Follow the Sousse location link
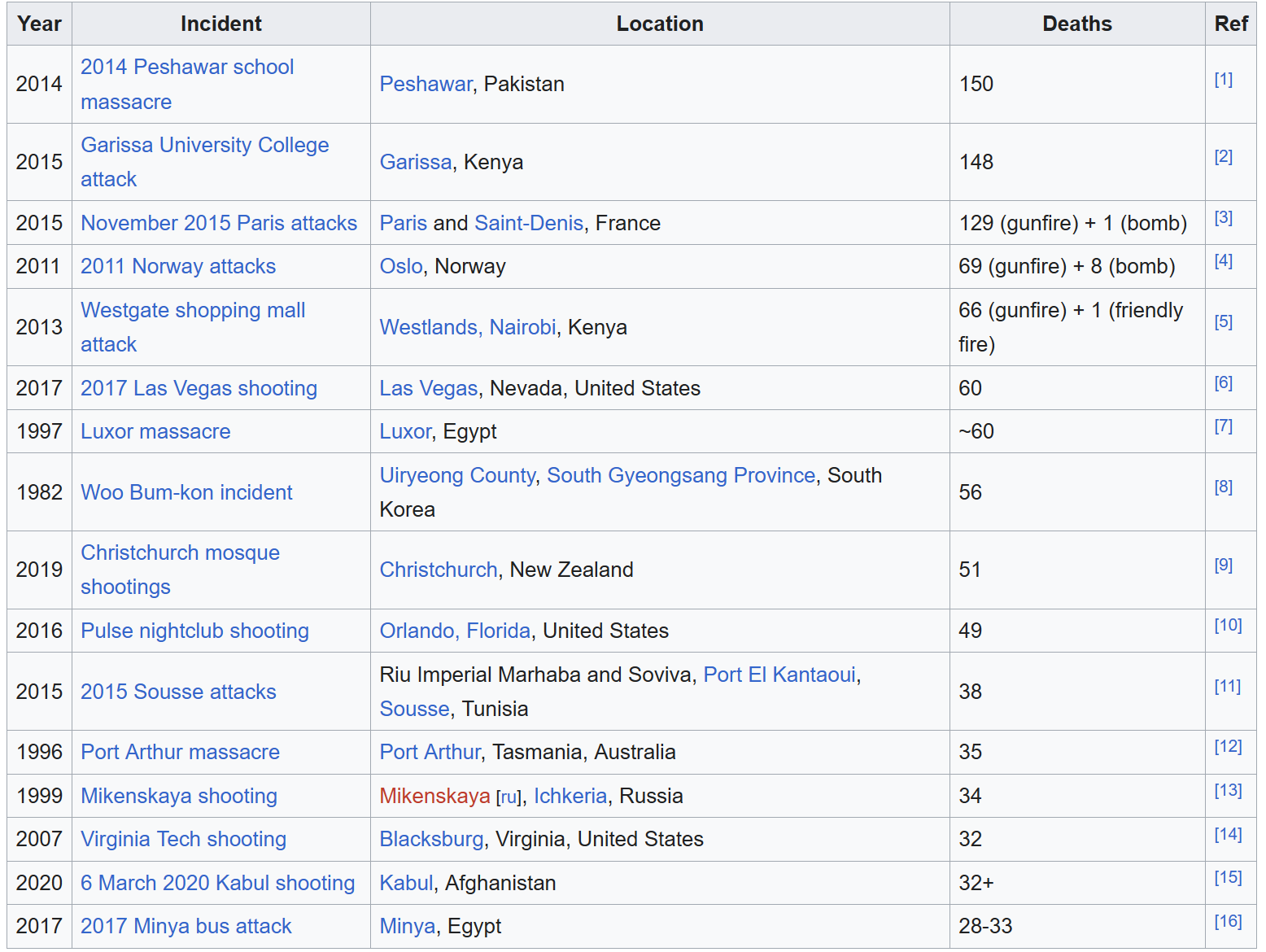This screenshot has height=952, width=1266. 415,709
